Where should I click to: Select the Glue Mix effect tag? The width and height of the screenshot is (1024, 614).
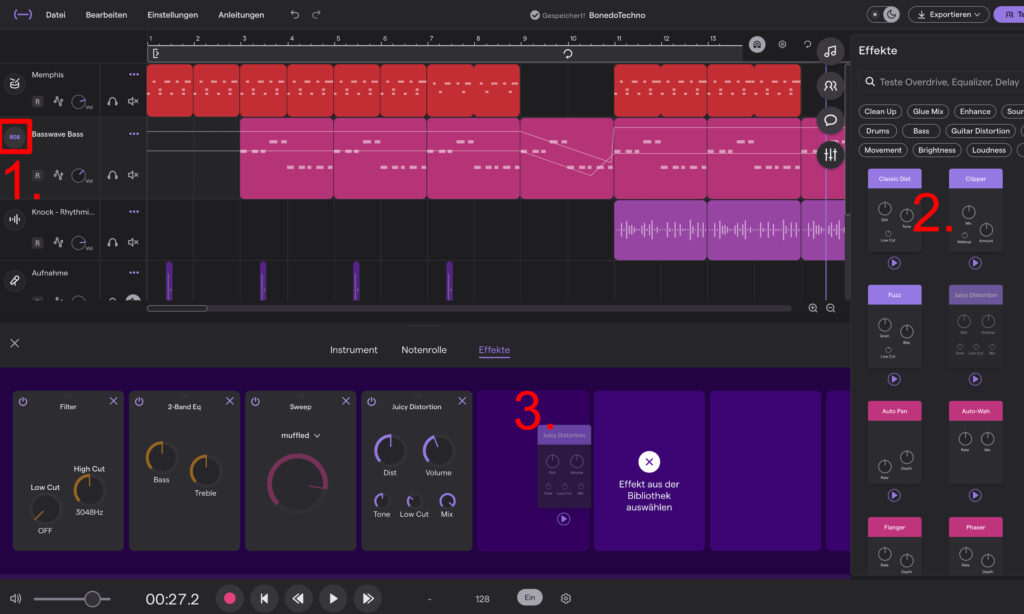pos(927,112)
